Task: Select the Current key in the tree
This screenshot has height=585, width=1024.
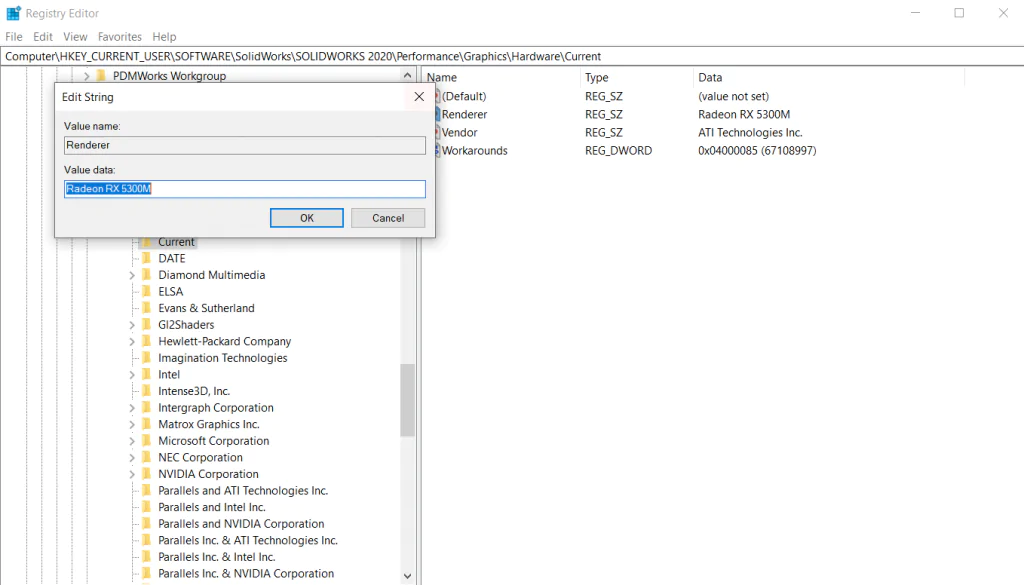Action: coord(176,242)
